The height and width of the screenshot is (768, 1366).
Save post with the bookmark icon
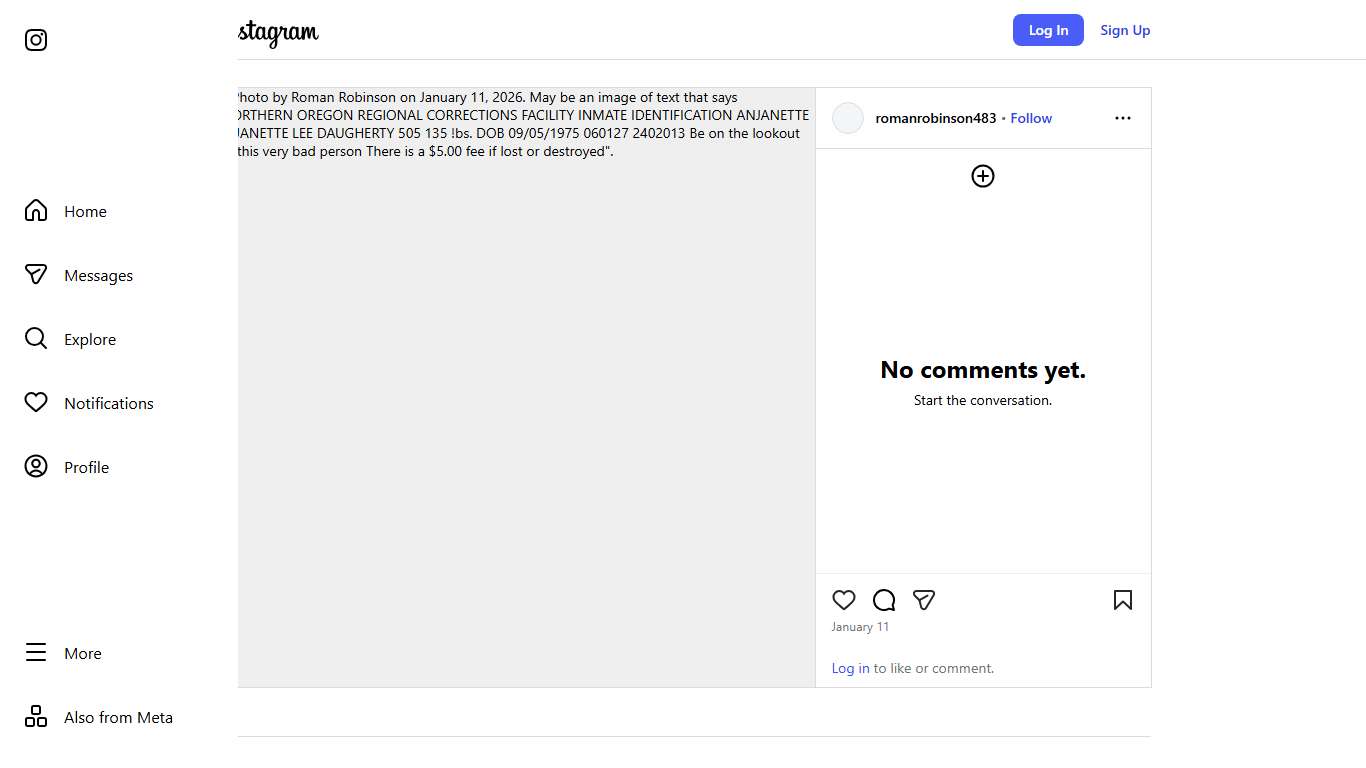pos(1123,600)
